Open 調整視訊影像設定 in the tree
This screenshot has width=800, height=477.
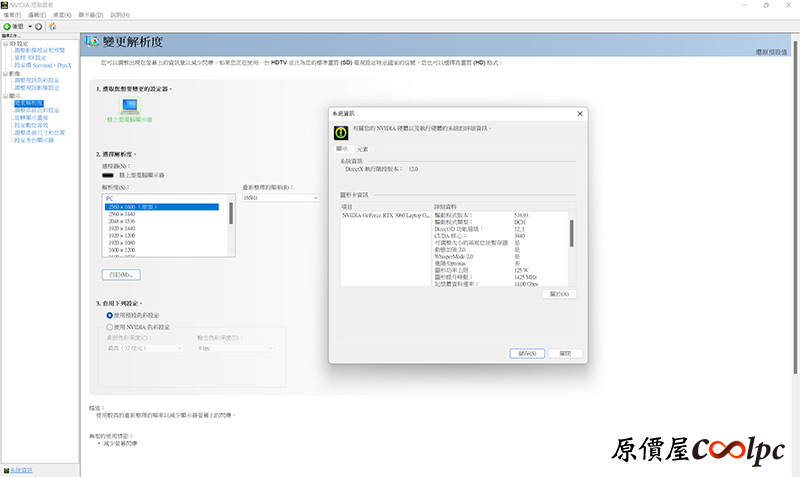tap(37, 88)
